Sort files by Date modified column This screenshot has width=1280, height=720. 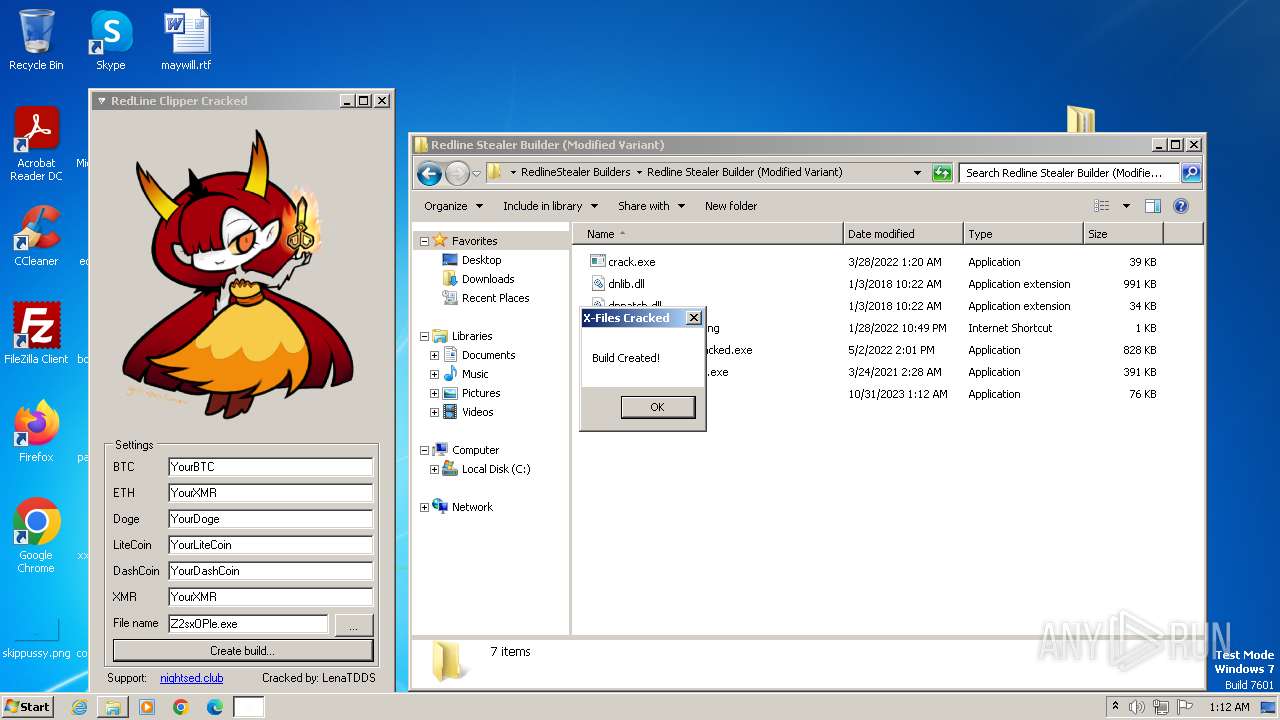pyautogui.click(x=904, y=234)
